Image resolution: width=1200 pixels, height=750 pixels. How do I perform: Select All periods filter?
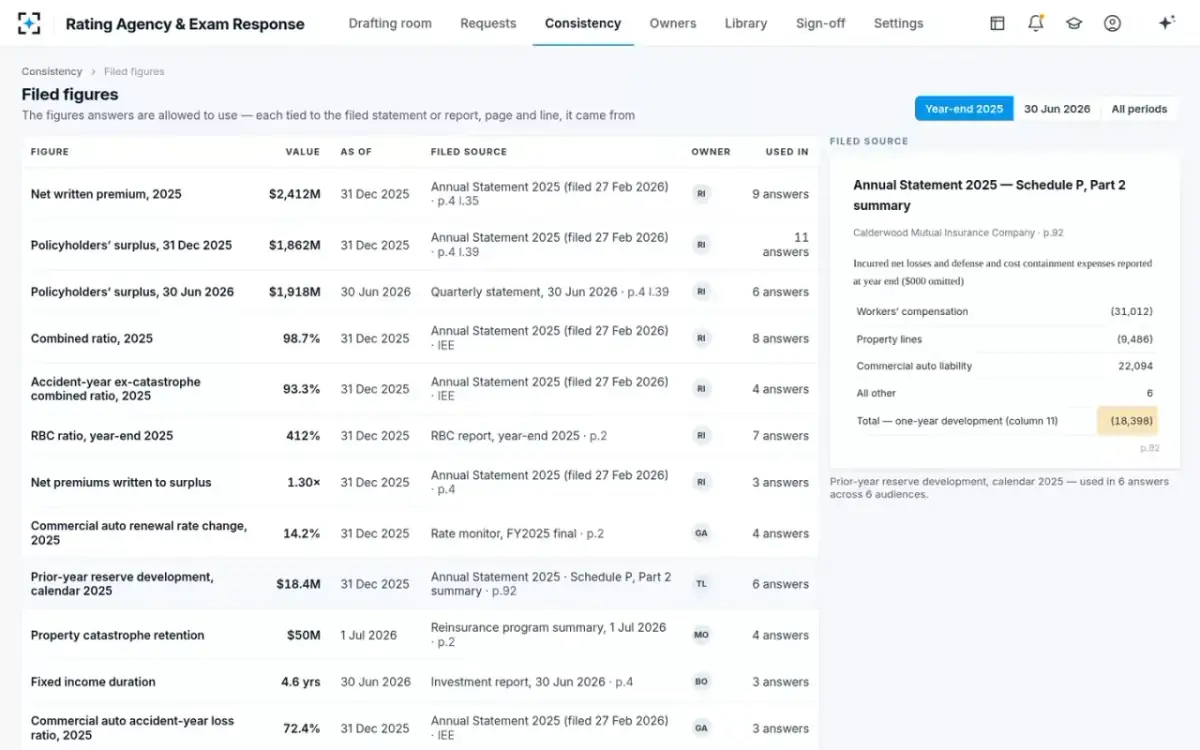point(1139,109)
